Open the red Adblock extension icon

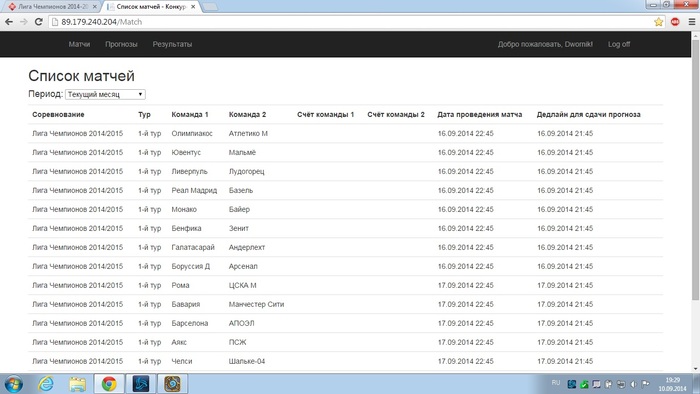(x=675, y=21)
